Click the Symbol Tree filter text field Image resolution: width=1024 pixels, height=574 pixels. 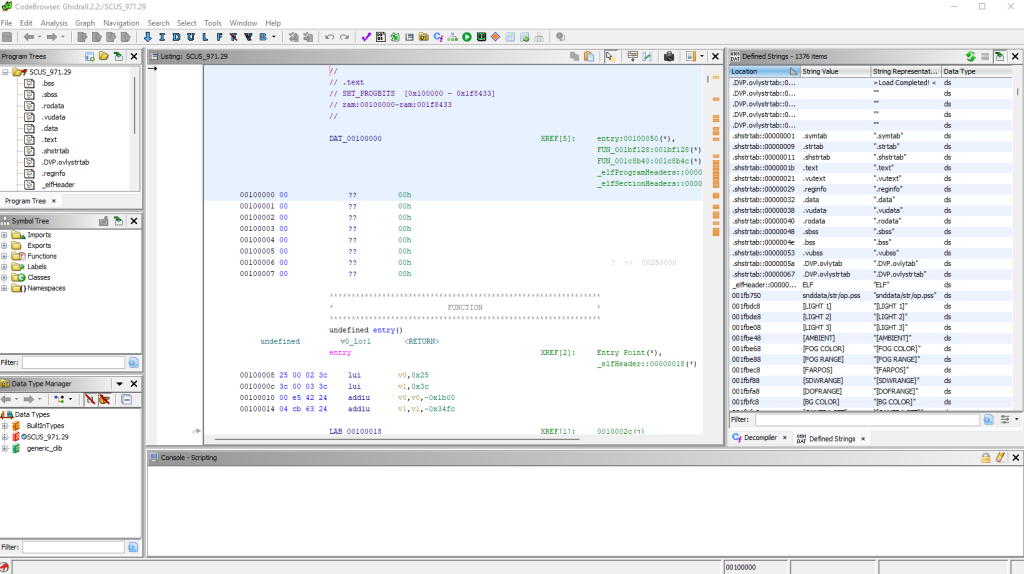coord(73,362)
